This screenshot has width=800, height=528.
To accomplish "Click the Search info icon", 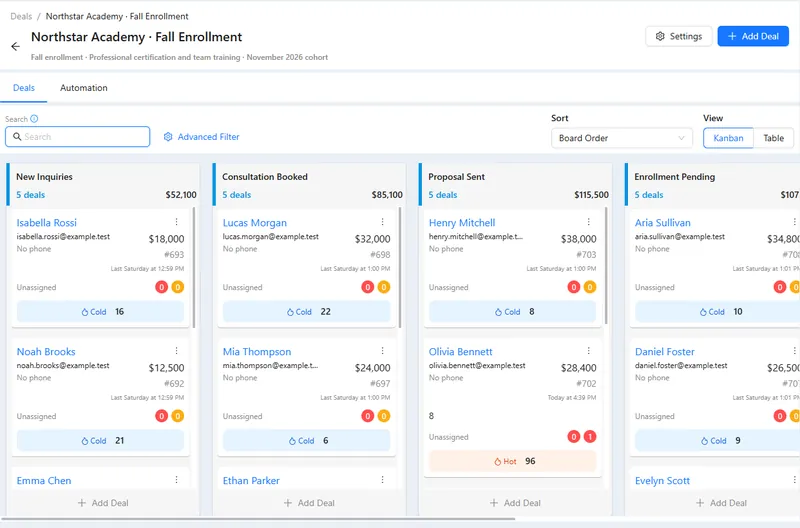I will pyautogui.click(x=34, y=119).
